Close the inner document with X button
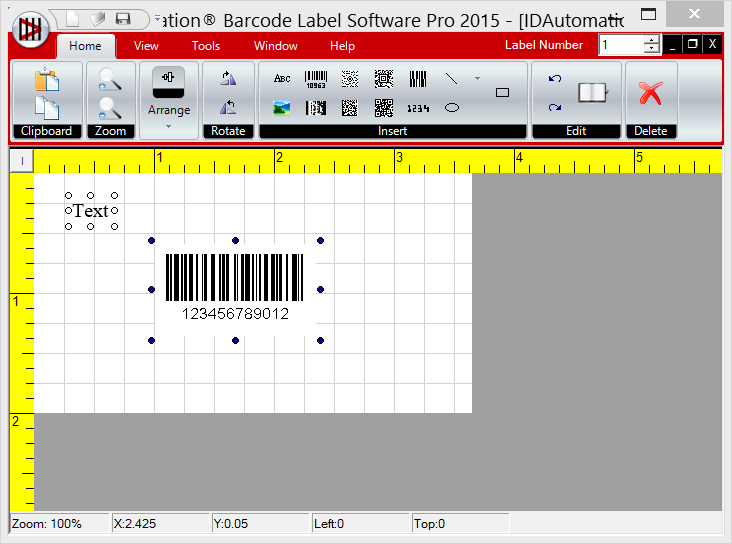732x544 pixels. click(x=712, y=44)
